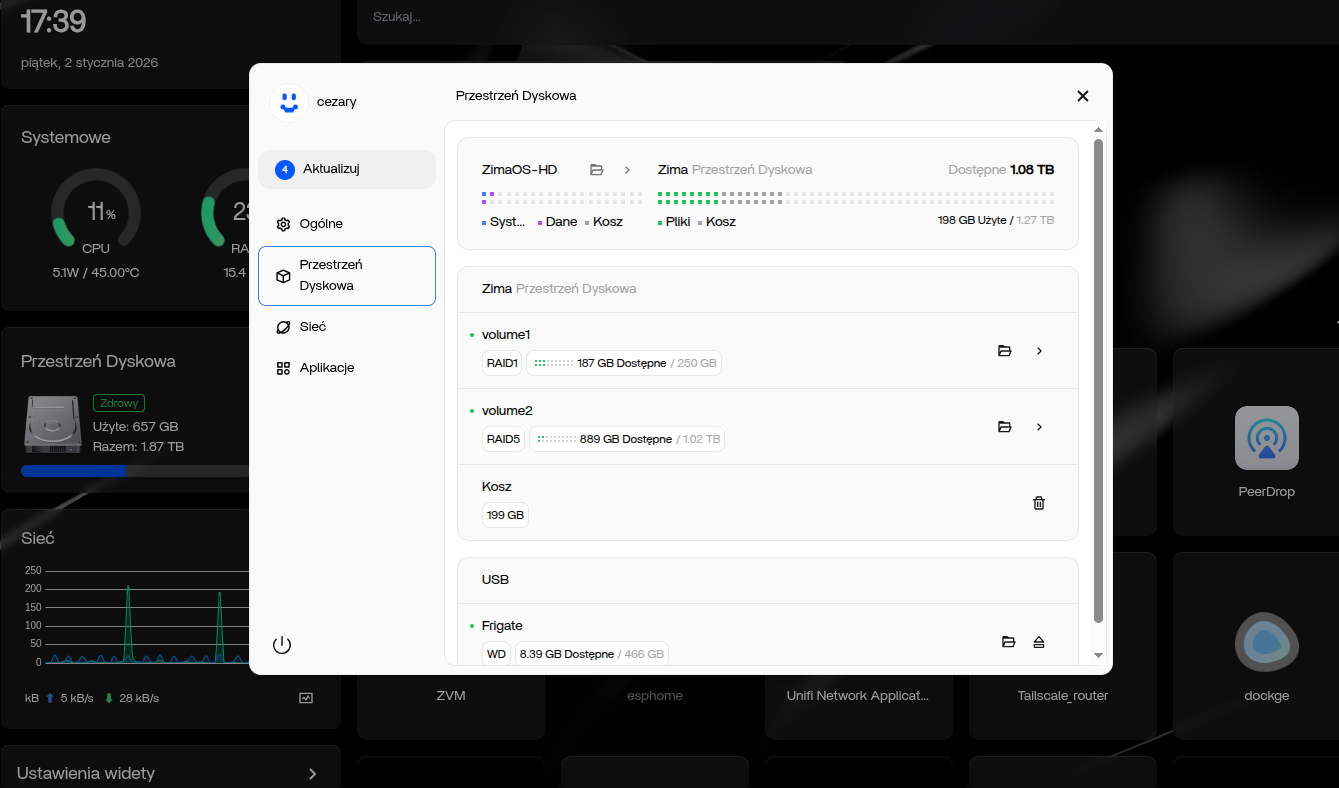This screenshot has height=788, width=1339.
Task: Expand the ZimaOS-HD chevron arrow
Action: [x=627, y=170]
